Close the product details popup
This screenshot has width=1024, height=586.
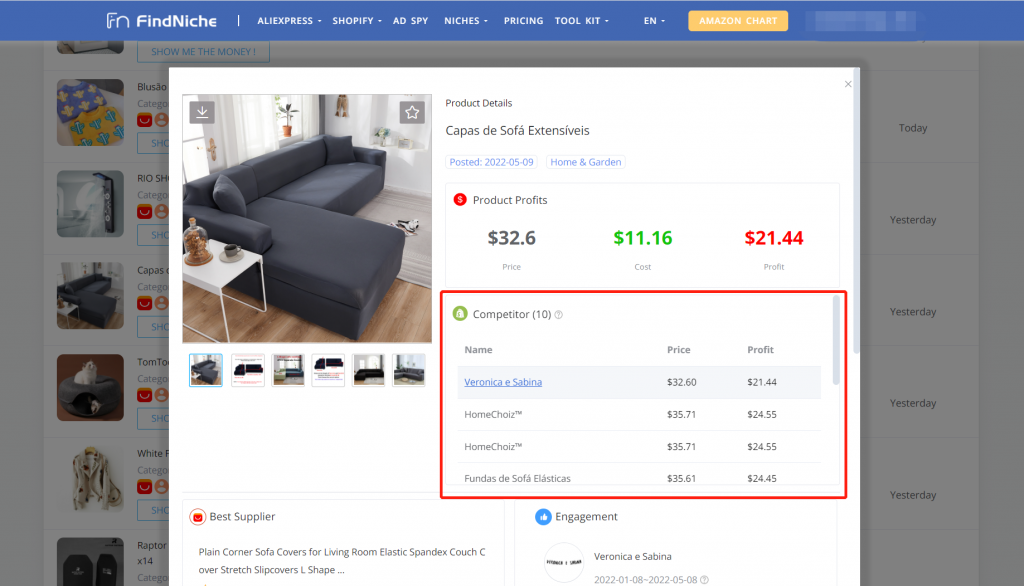(x=848, y=84)
